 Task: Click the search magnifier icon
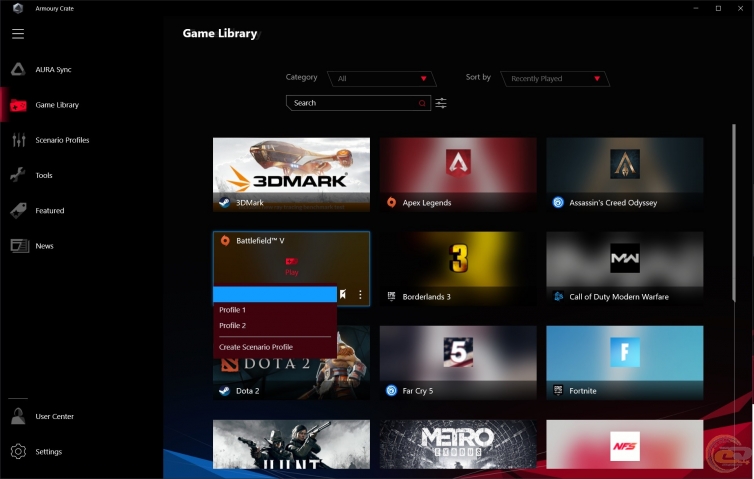click(x=422, y=103)
